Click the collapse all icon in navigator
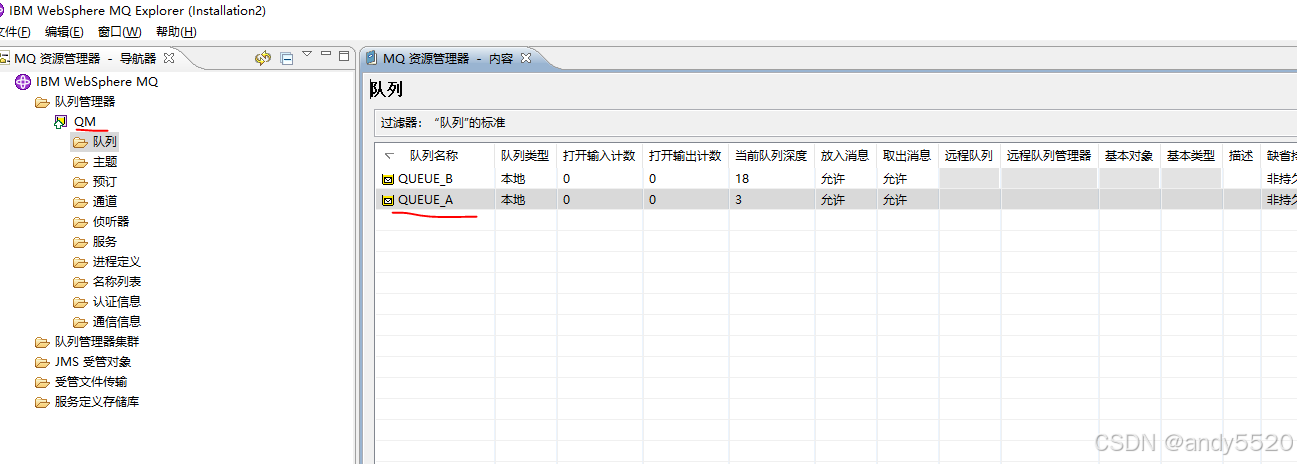The image size is (1297, 464). pos(287,59)
